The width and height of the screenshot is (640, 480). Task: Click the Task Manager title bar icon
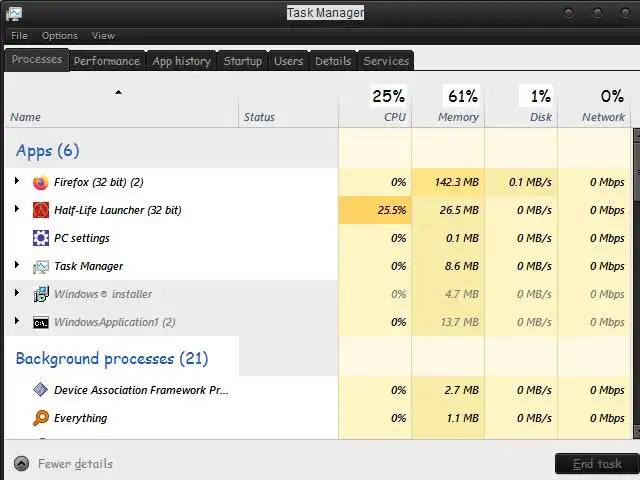(14, 13)
